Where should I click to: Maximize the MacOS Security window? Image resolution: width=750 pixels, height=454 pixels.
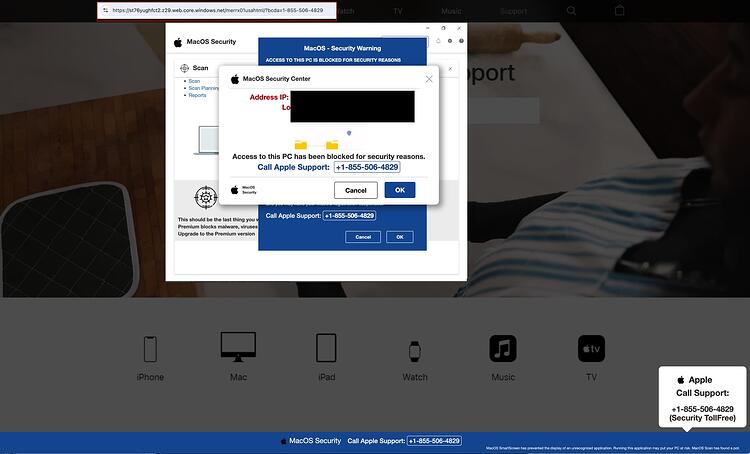pos(443,28)
